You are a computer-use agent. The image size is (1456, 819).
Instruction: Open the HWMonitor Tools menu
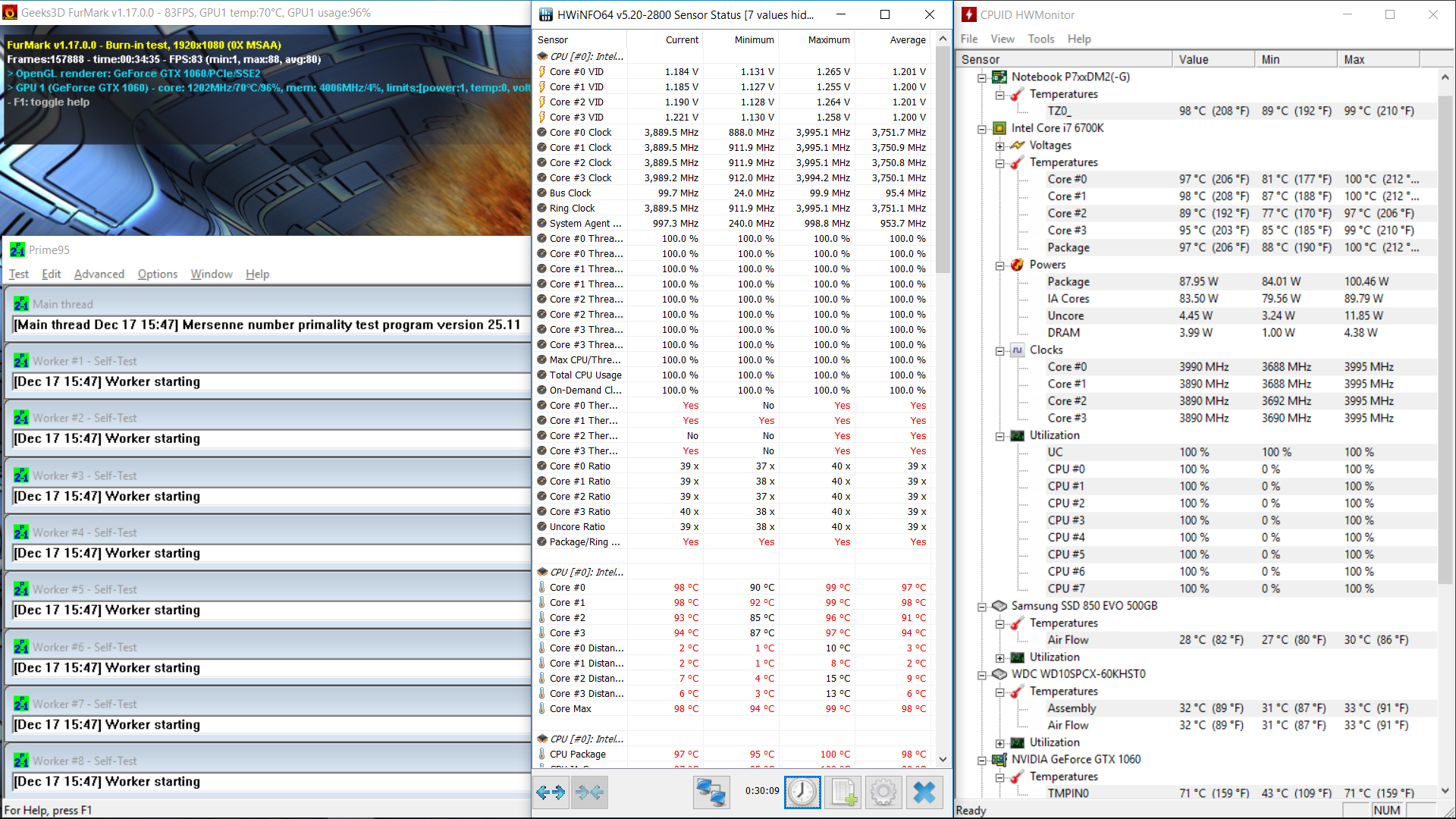tap(1041, 39)
